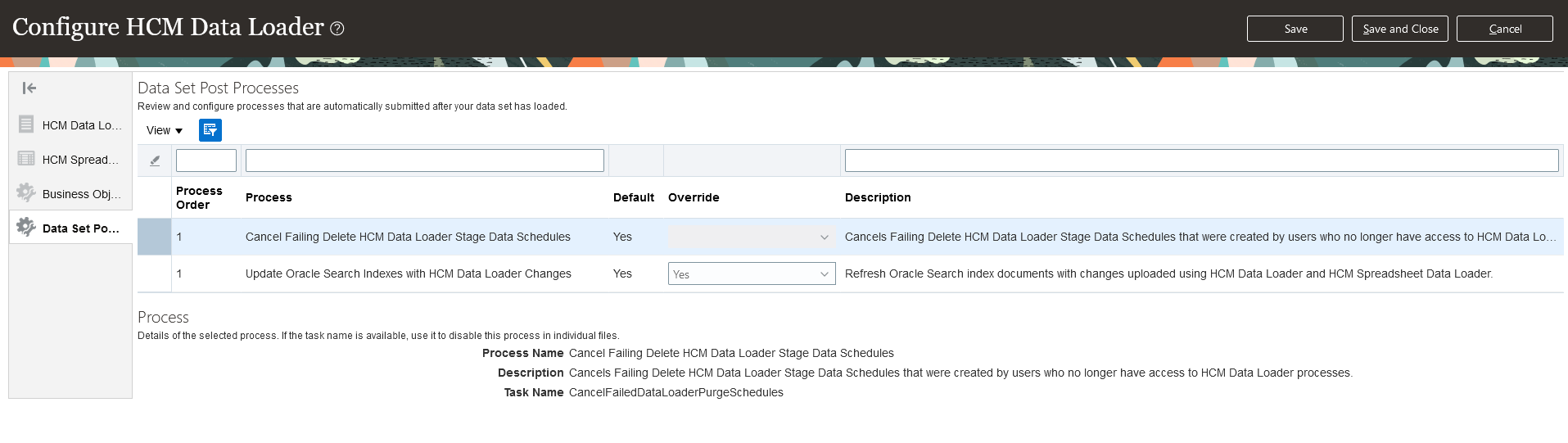1568x443 pixels.
Task: Click Default Yes in Update Oracle Search row
Action: pos(622,273)
